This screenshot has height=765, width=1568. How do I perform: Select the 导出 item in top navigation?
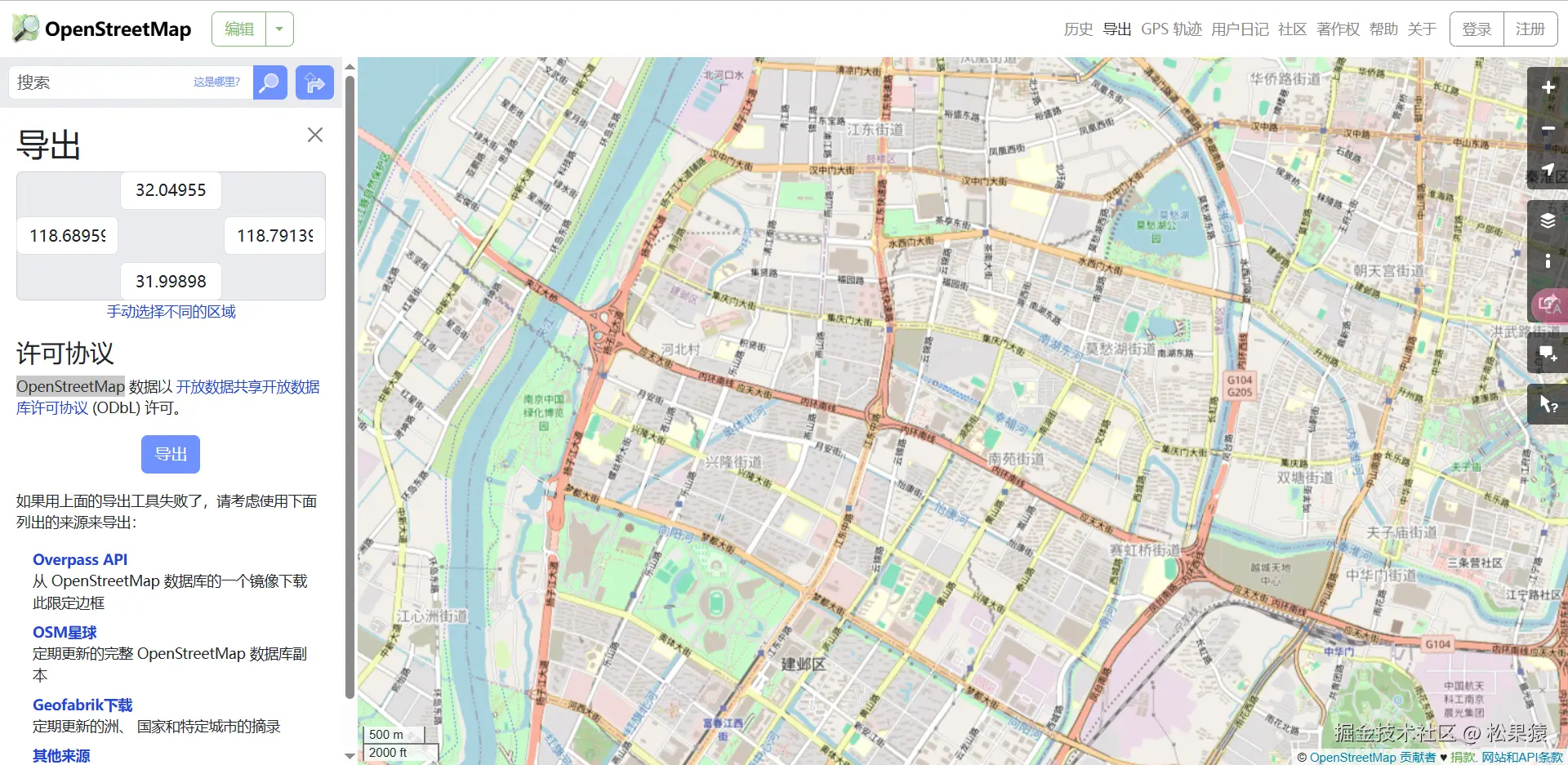tap(1117, 29)
